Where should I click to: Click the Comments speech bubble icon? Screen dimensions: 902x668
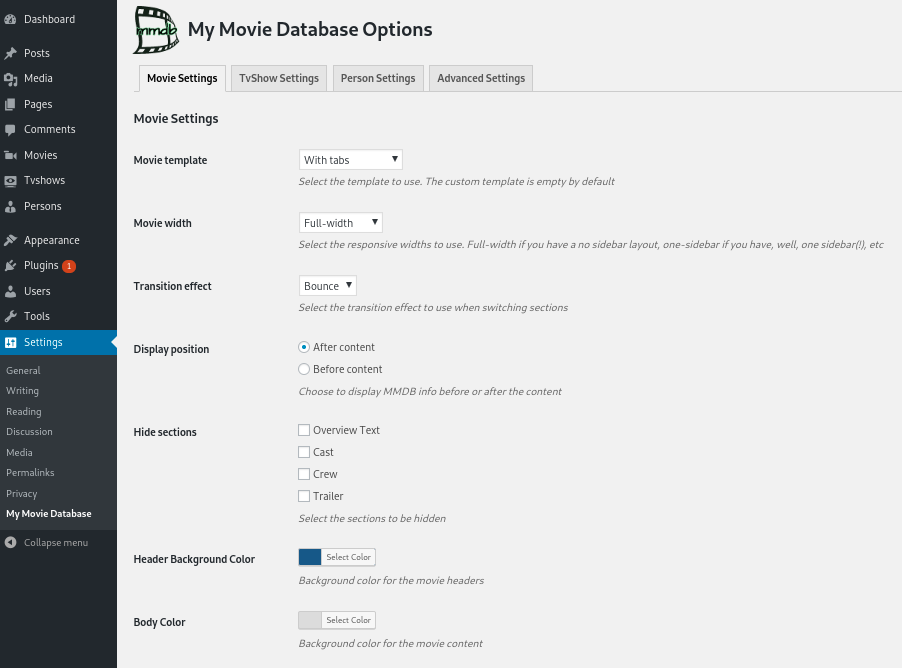tap(10, 129)
